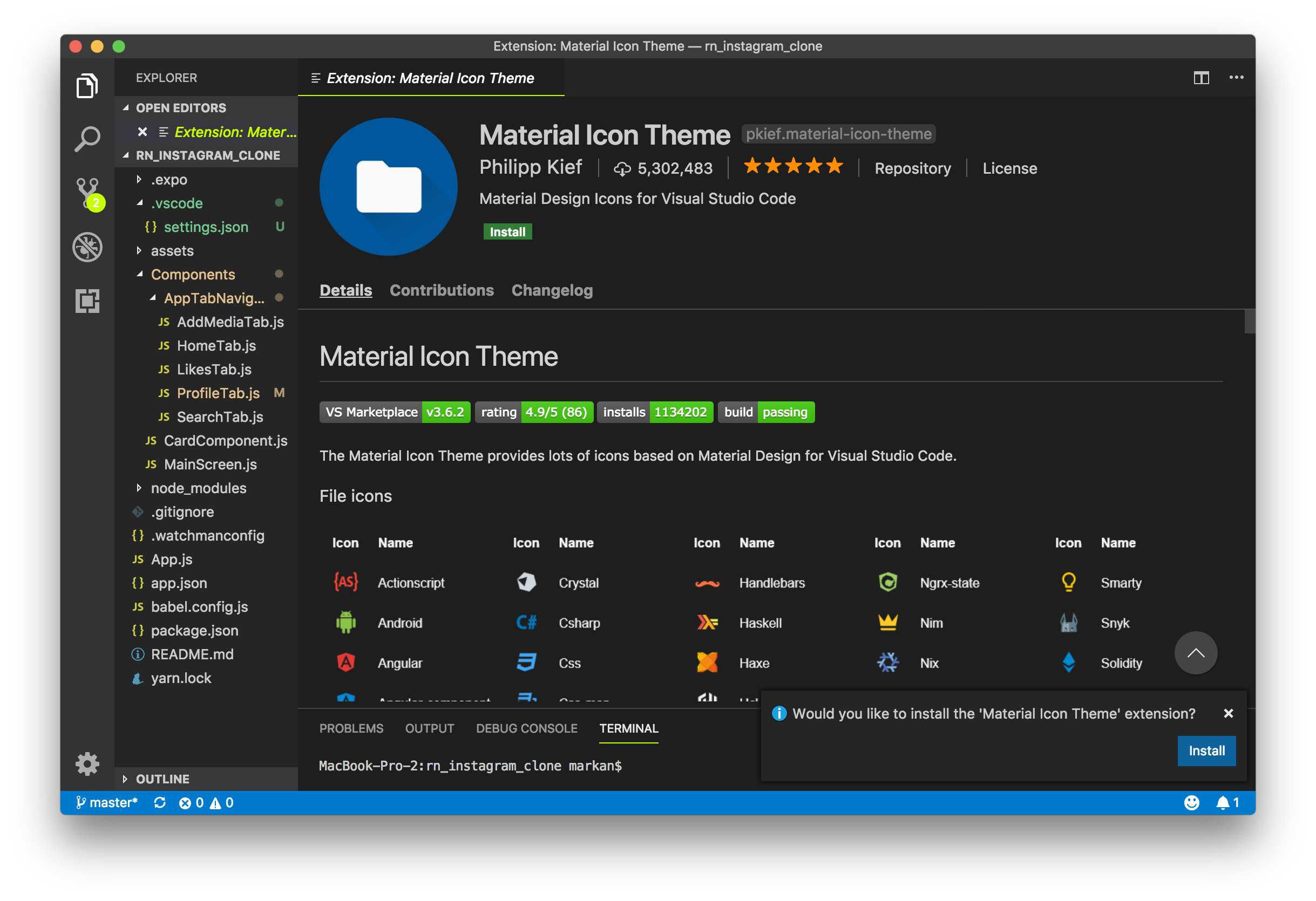Switch to the PROBLEMS panel tab
Image resolution: width=1316 pixels, height=901 pixels.
click(351, 728)
